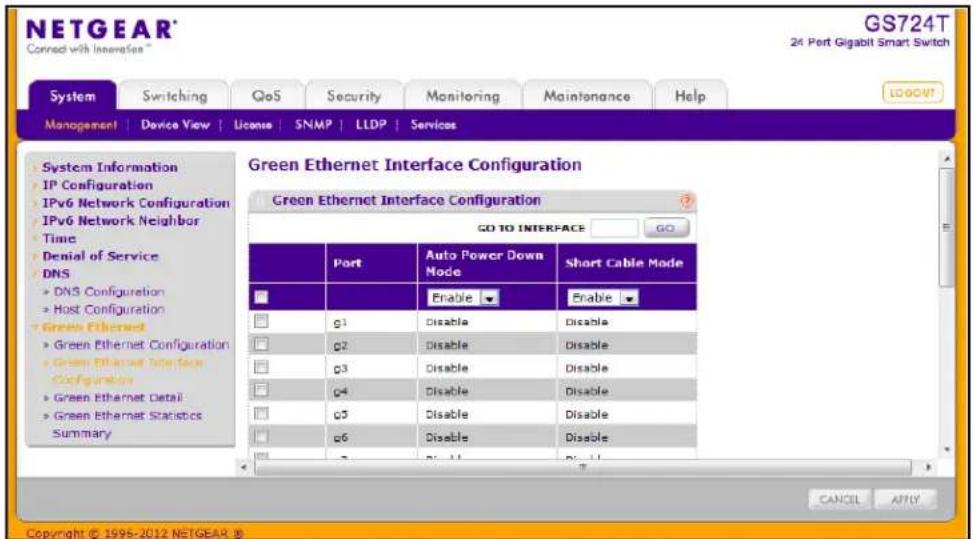Click the vertical scrollbar down arrow
Viewport: 973px width, 539px height.
(x=947, y=449)
